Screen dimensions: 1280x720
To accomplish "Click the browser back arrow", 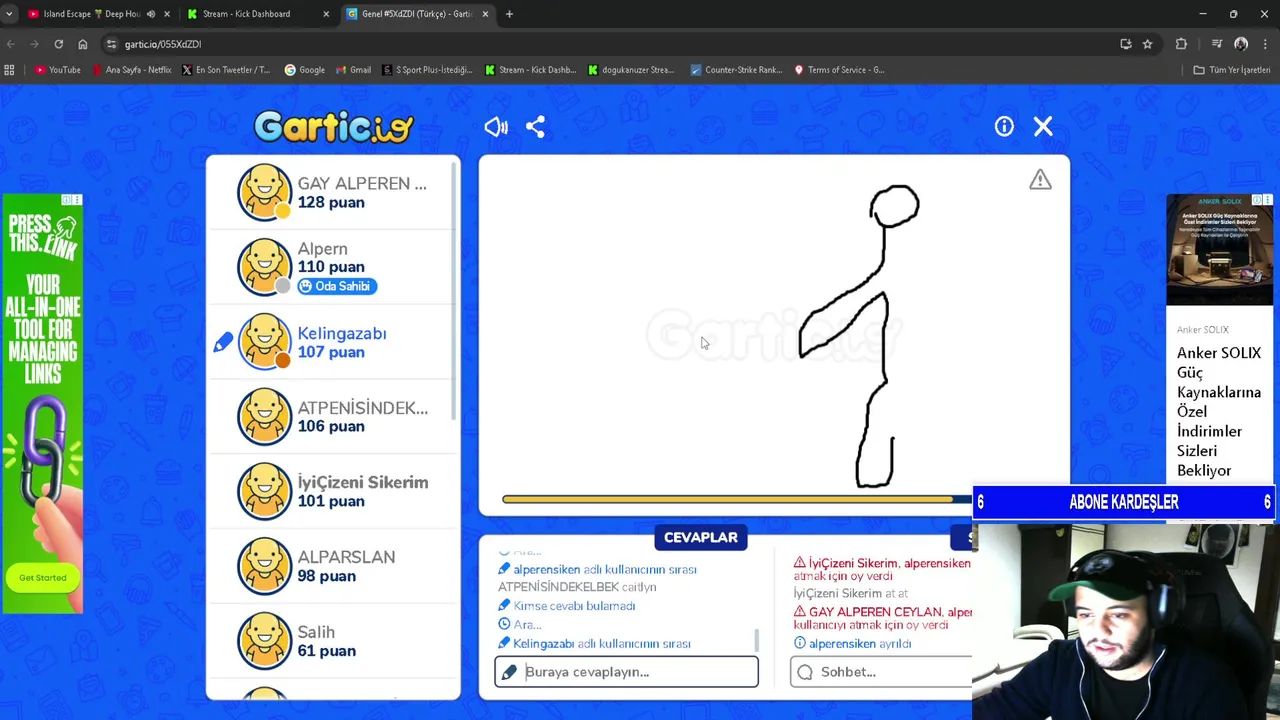I will pyautogui.click(x=10, y=44).
